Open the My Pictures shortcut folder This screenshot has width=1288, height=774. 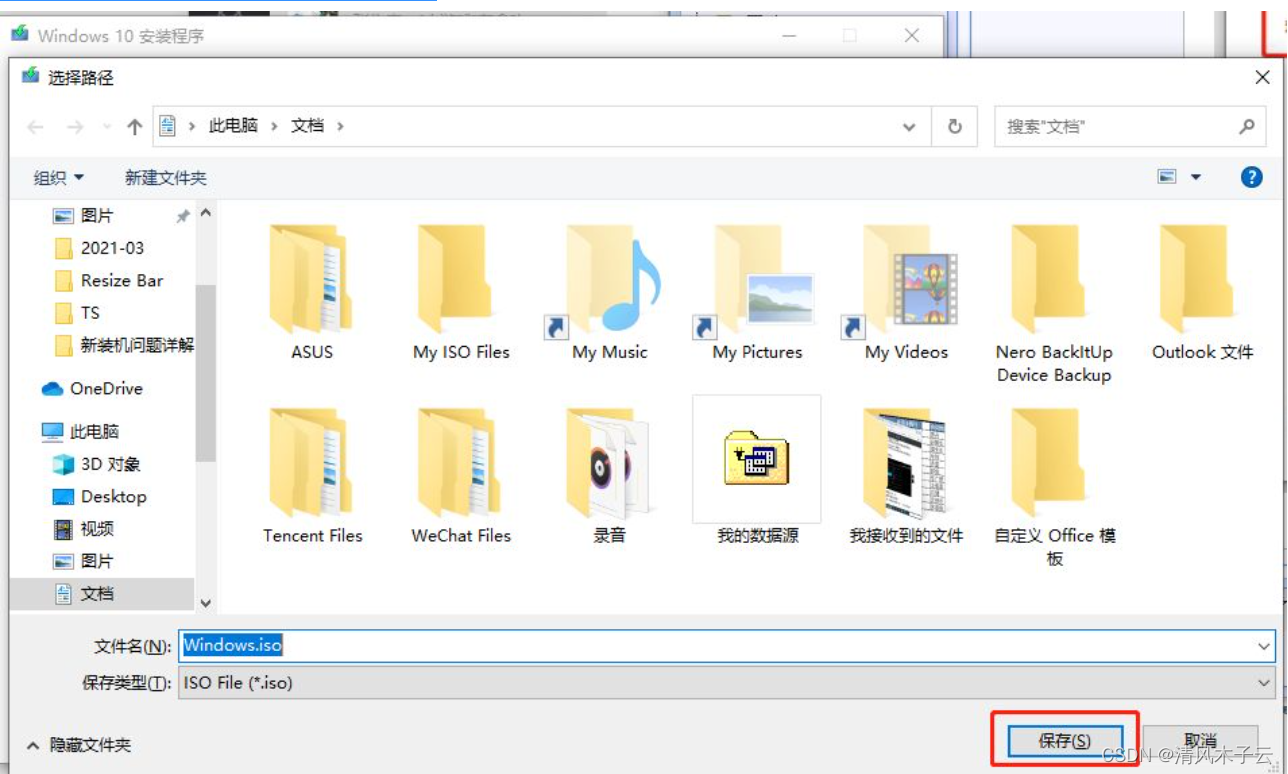[x=757, y=292]
